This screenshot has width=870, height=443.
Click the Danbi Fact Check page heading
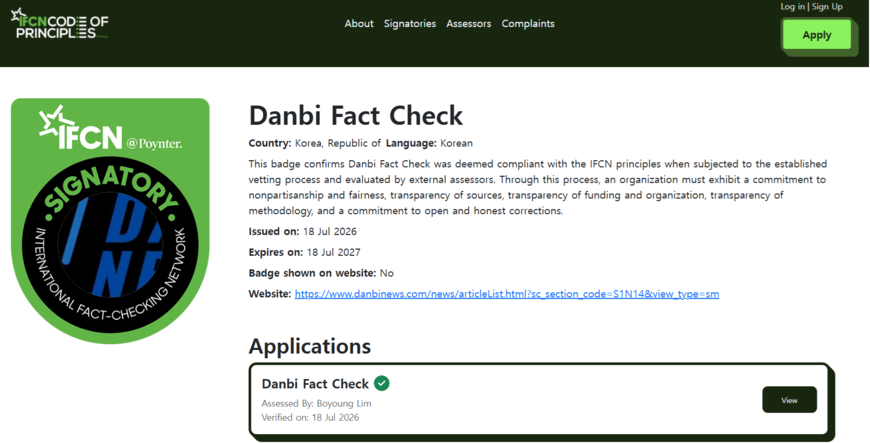pyautogui.click(x=356, y=115)
